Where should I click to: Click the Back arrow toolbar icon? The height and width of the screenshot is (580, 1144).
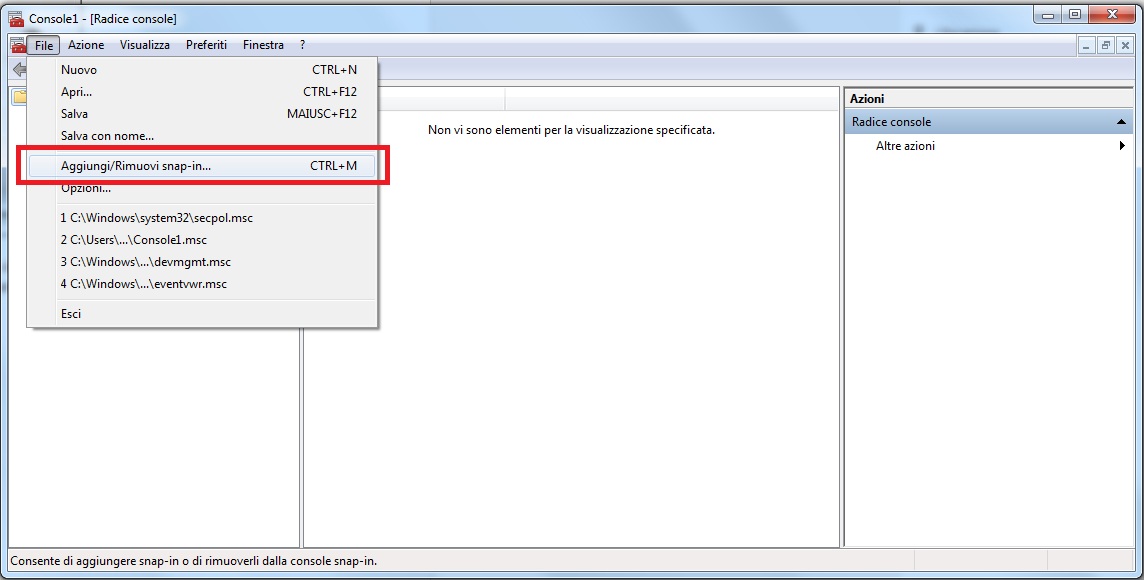coord(20,69)
